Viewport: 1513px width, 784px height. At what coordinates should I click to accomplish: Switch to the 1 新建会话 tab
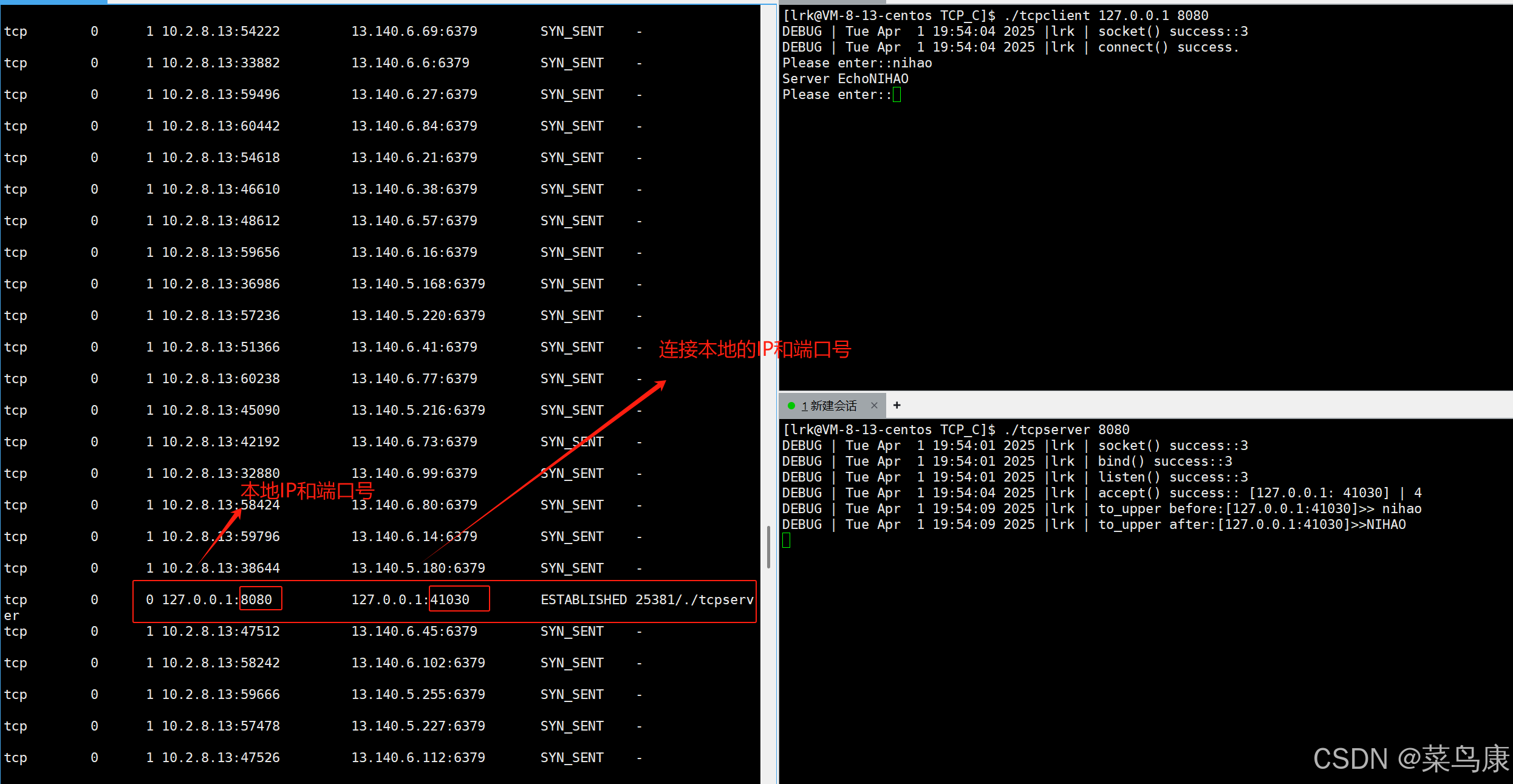[830, 406]
